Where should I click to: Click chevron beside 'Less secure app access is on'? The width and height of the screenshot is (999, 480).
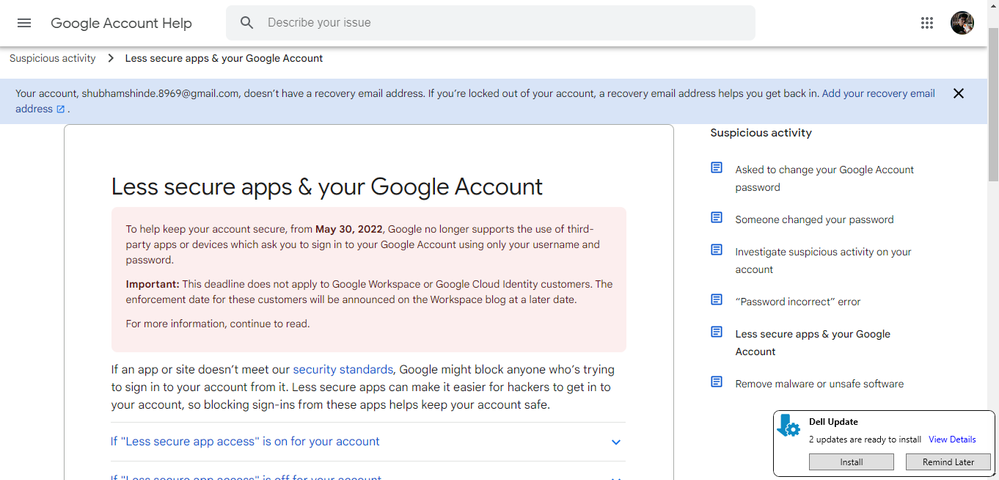point(616,442)
